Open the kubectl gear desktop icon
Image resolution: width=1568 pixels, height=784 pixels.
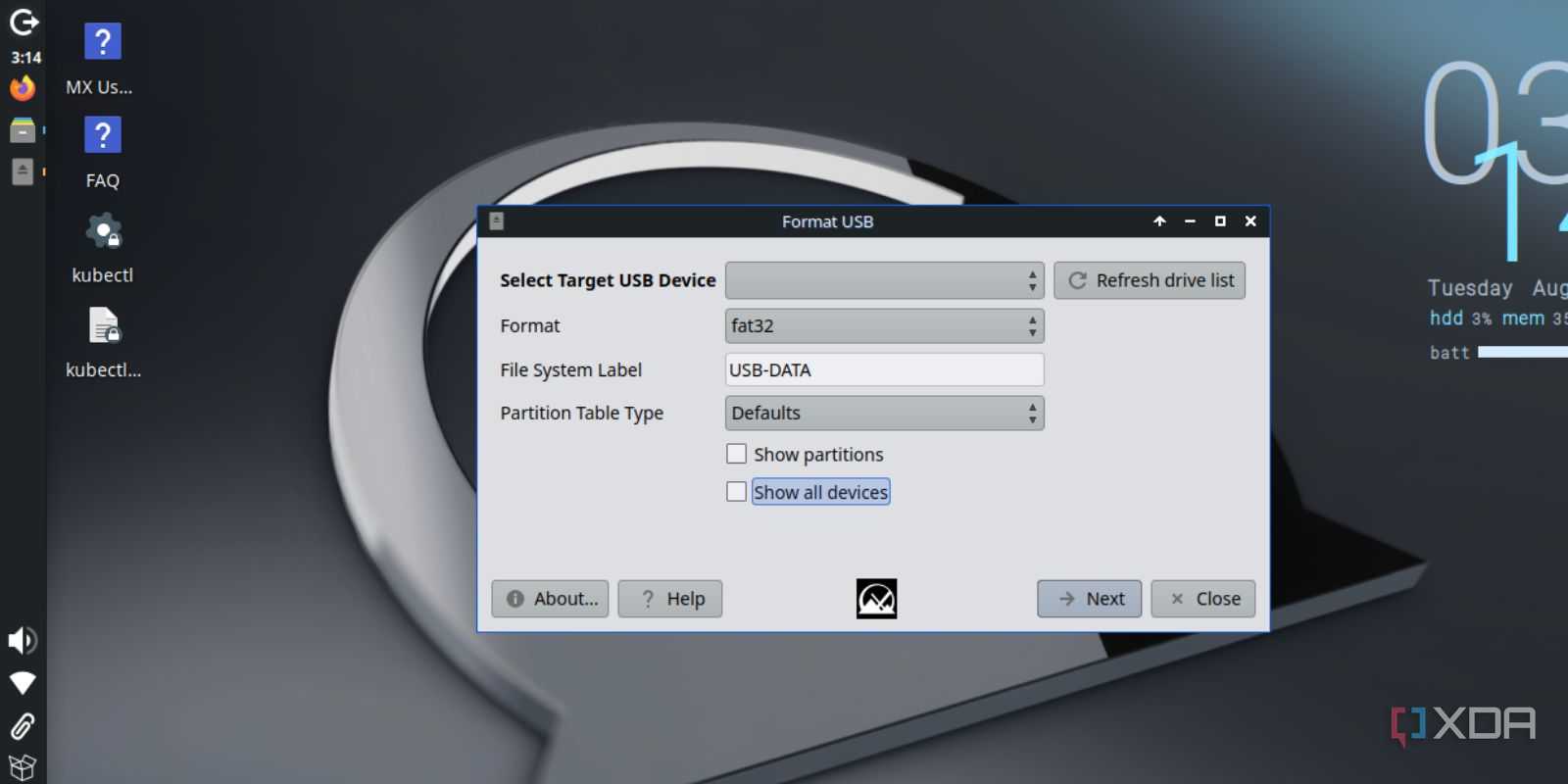[x=103, y=230]
